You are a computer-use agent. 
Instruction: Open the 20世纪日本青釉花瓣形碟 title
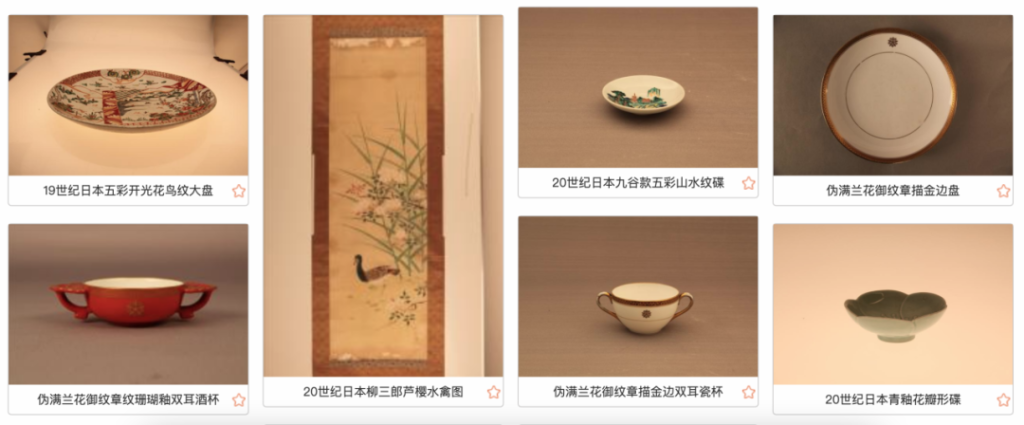click(x=893, y=400)
